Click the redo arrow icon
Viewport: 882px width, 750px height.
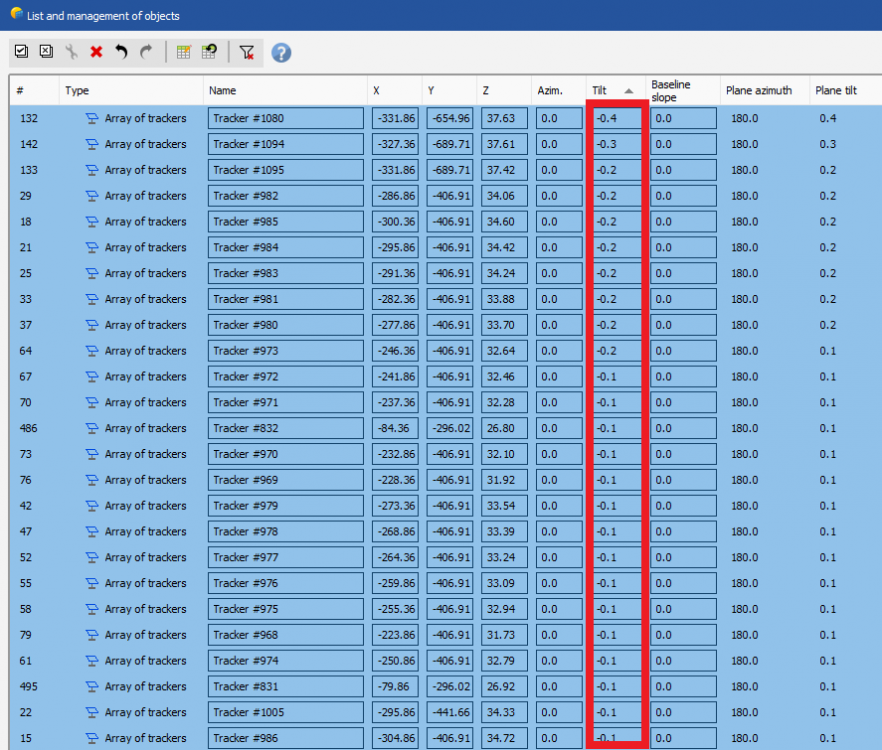146,52
